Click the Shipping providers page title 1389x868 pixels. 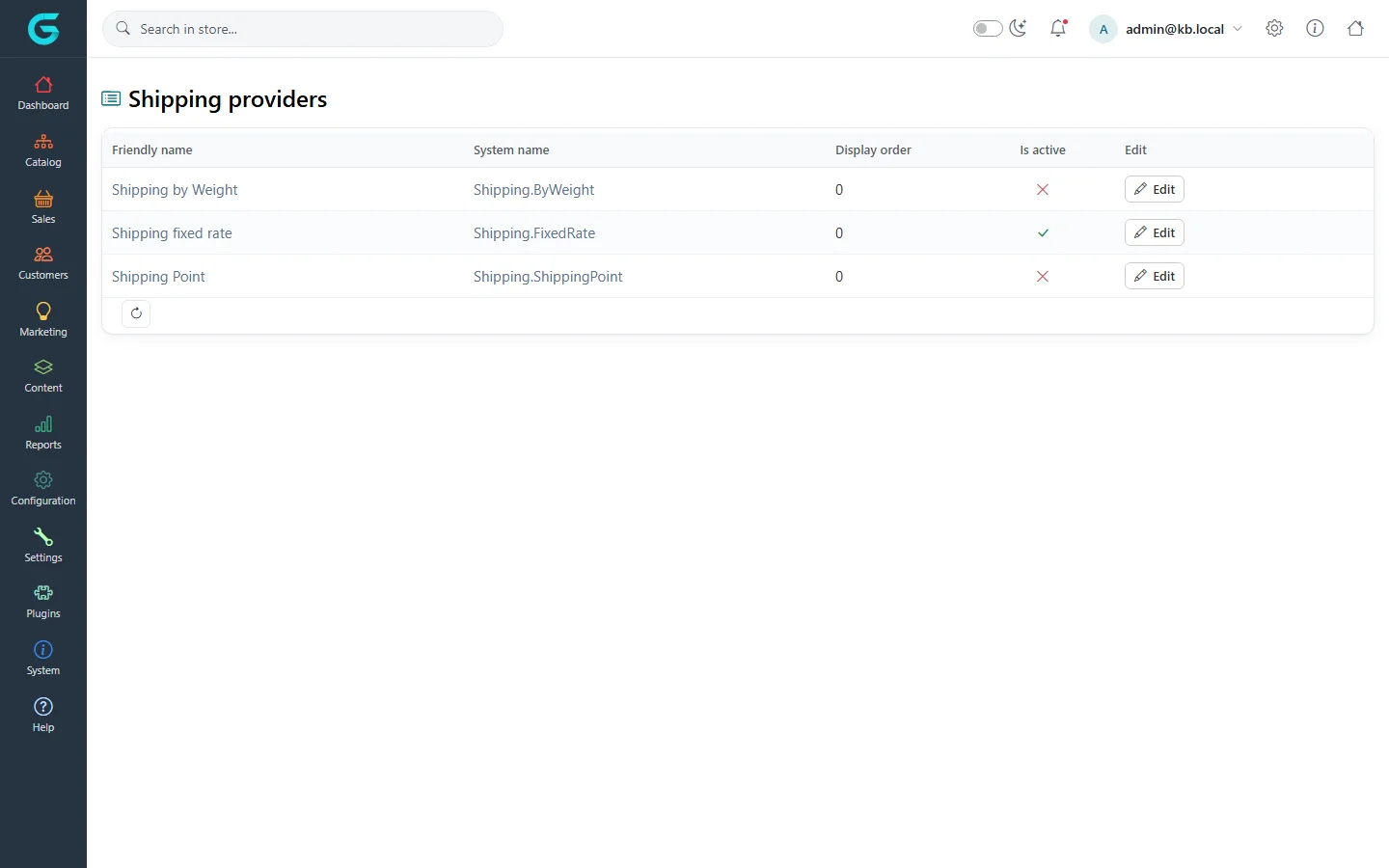coord(228,99)
